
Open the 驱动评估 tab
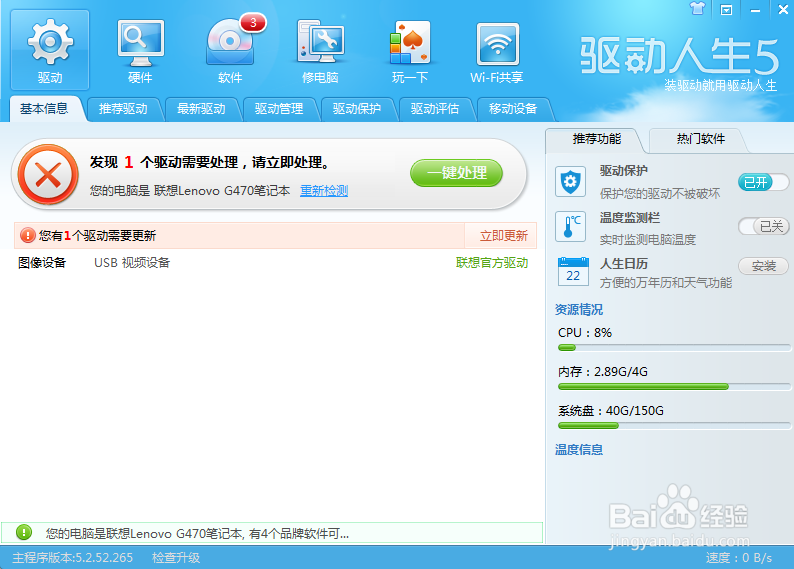click(435, 109)
